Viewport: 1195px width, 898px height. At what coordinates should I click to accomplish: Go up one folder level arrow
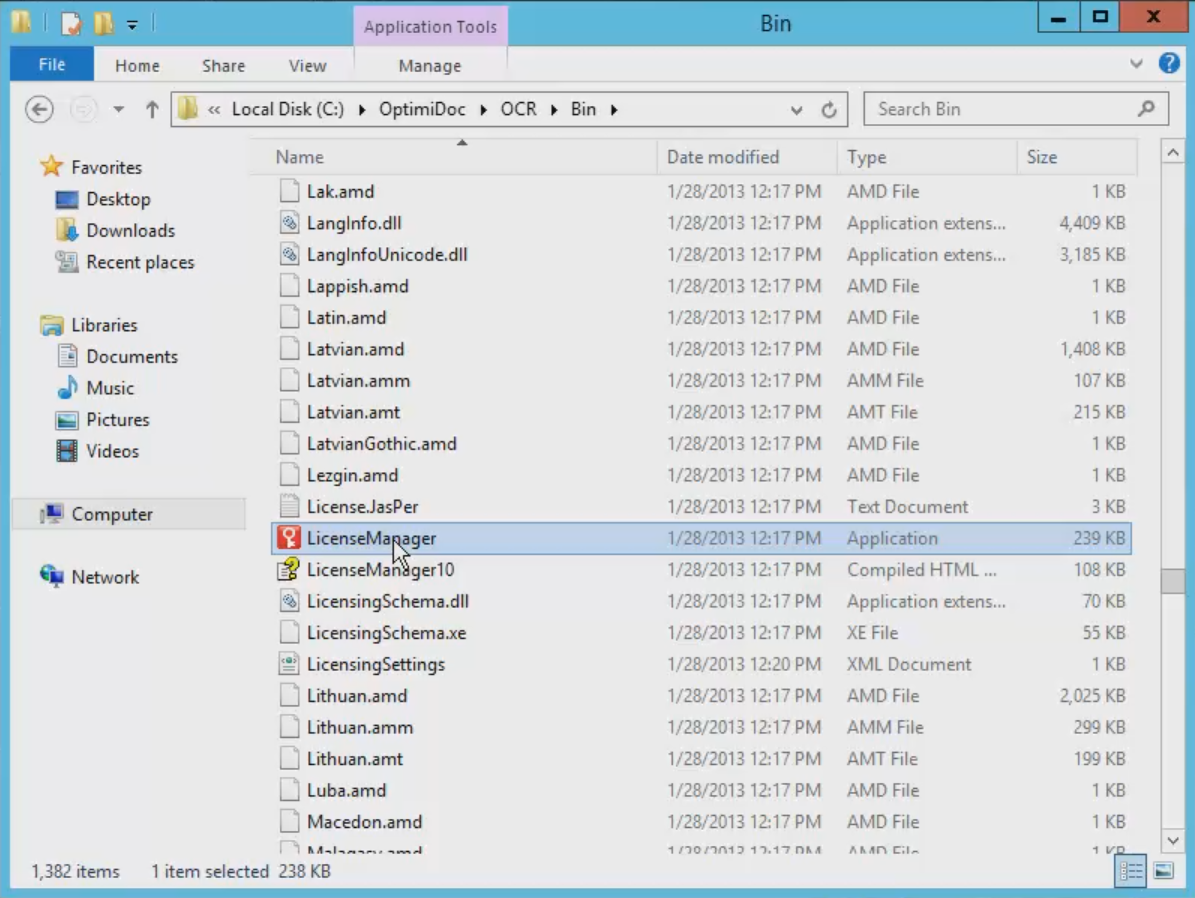[x=152, y=110]
